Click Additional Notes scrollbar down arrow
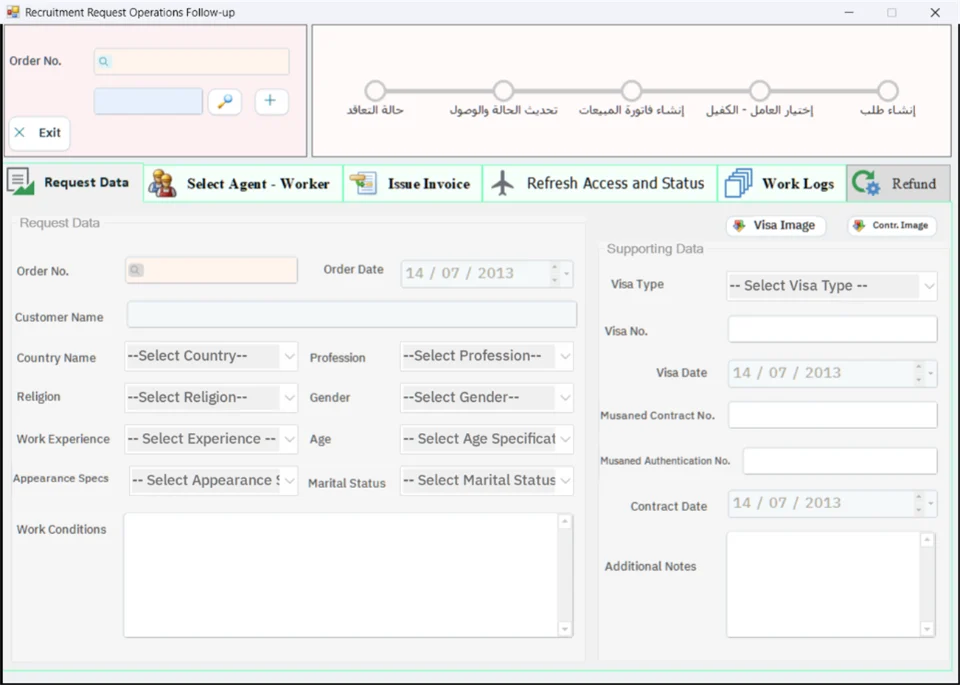Viewport: 960px width, 685px height. [927, 629]
